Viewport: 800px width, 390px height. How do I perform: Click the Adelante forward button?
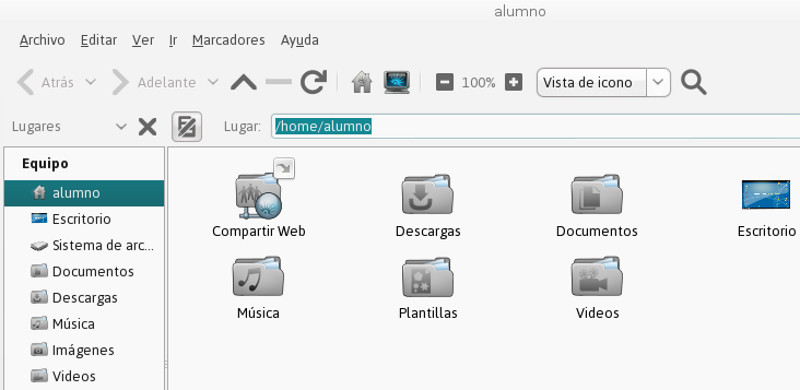click(154, 82)
